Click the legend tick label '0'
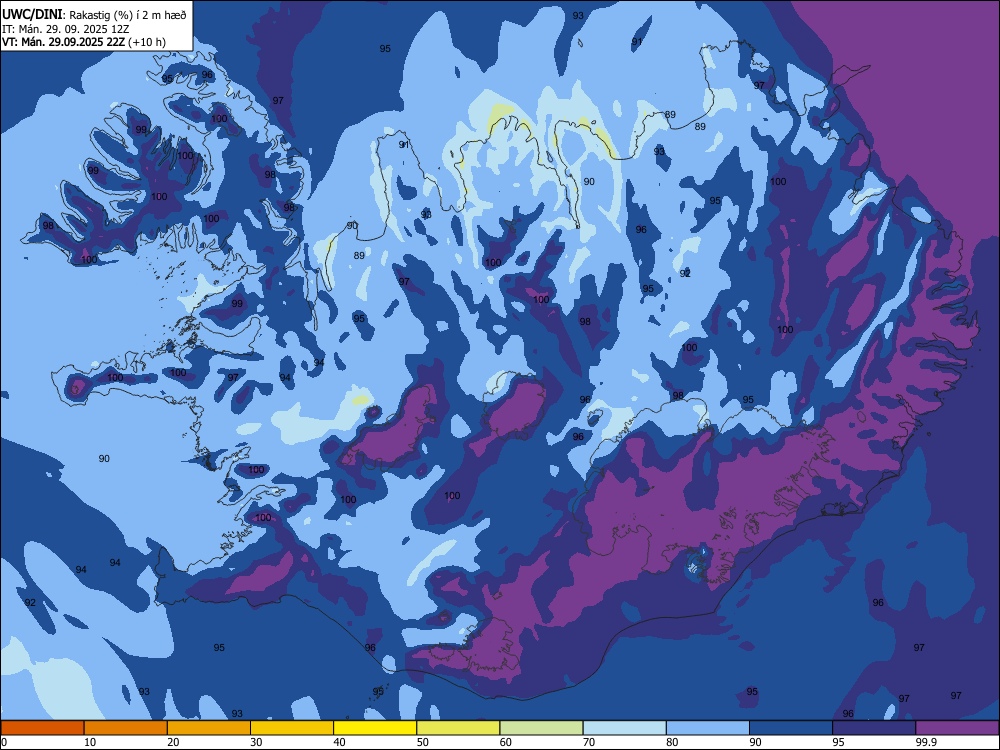The height and width of the screenshot is (750, 1000). coord(4,742)
